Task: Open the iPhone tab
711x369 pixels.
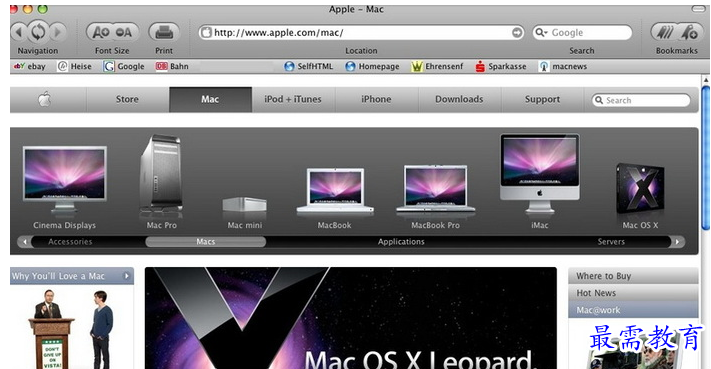Action: pos(376,99)
